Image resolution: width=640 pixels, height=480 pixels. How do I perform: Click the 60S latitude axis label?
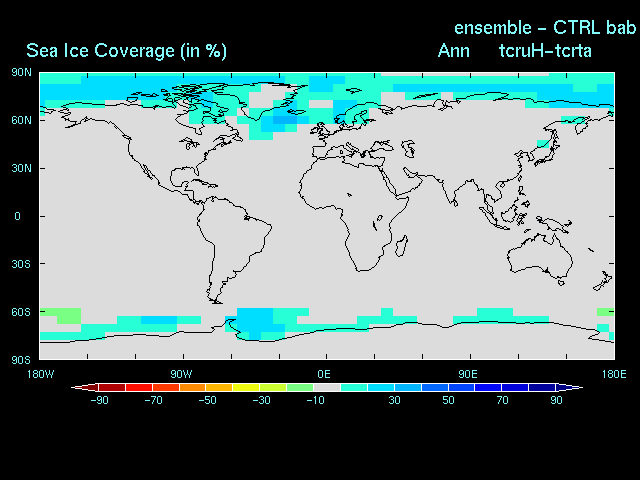[x=21, y=312]
